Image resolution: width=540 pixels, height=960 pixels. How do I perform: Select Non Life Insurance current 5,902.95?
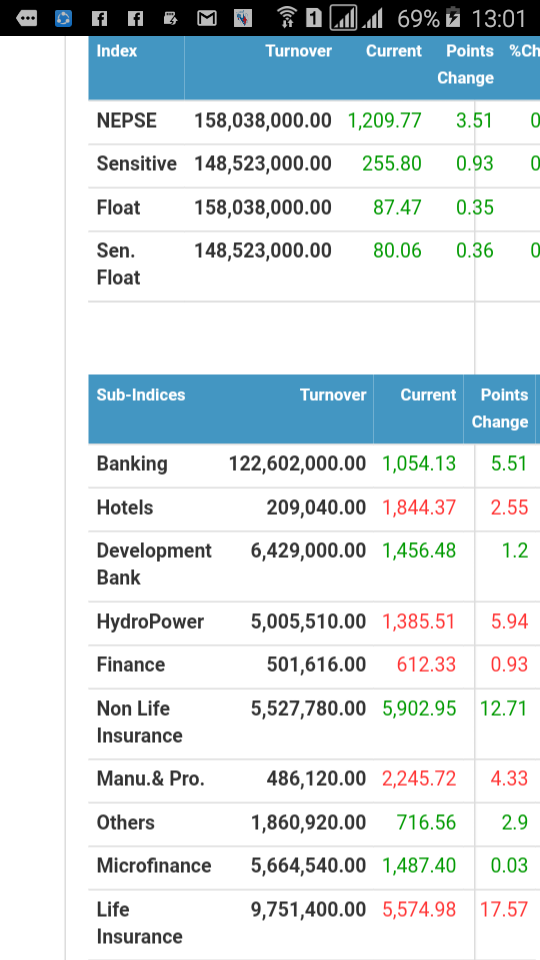[419, 709]
